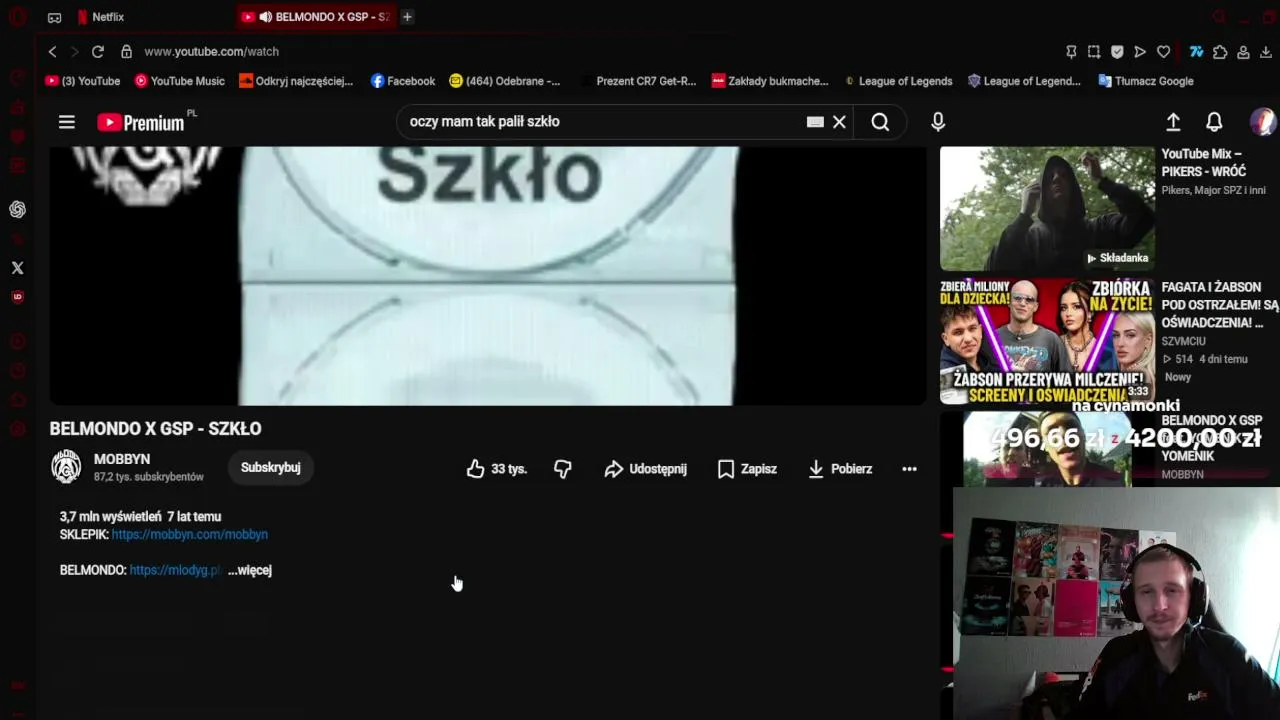Open the (464) Odebrane mail bookmark
This screenshot has width=1280, height=720.
pyautogui.click(x=505, y=81)
